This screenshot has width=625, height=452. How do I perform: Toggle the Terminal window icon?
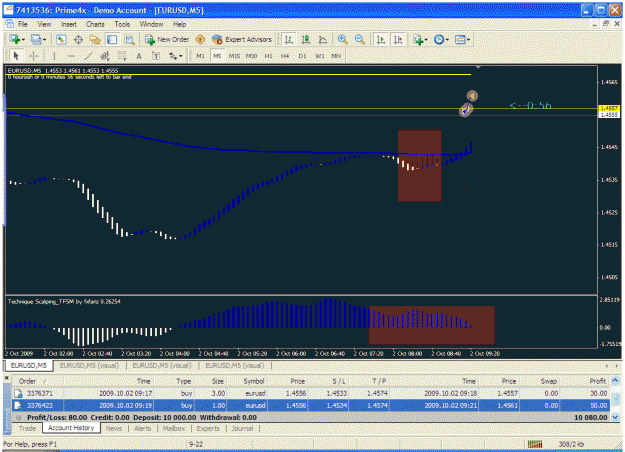[112, 39]
